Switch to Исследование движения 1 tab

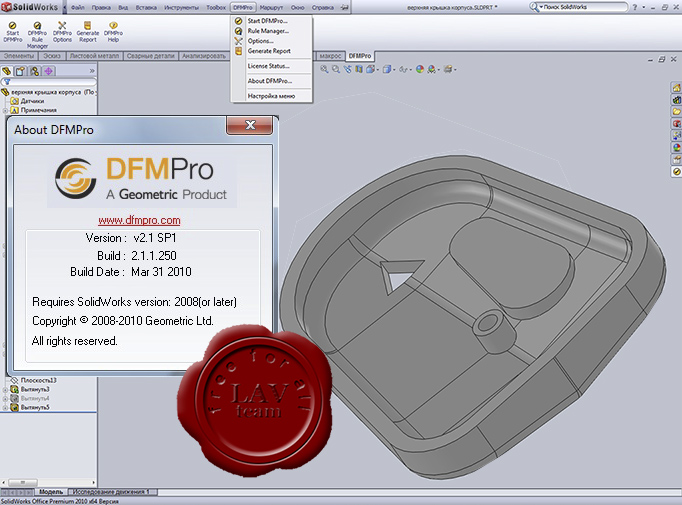[111, 492]
